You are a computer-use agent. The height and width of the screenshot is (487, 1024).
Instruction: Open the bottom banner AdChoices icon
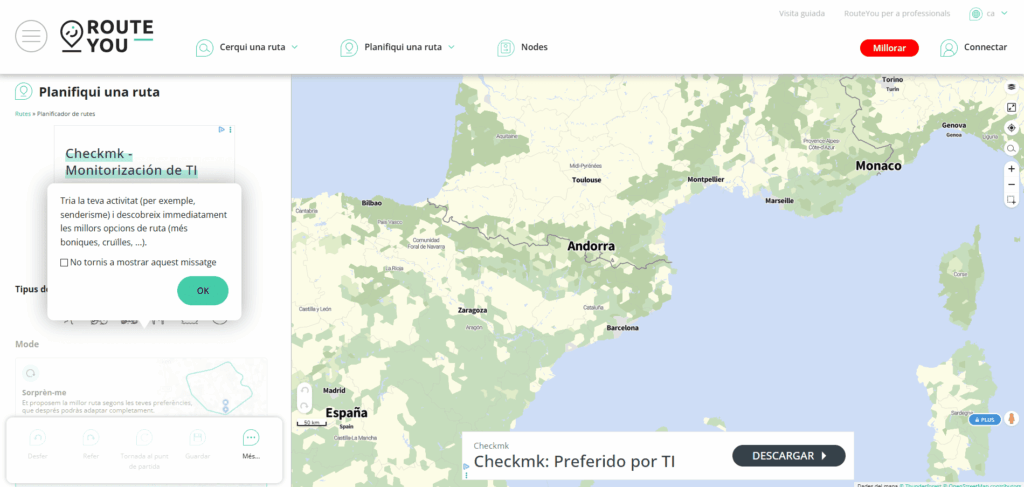466,467
